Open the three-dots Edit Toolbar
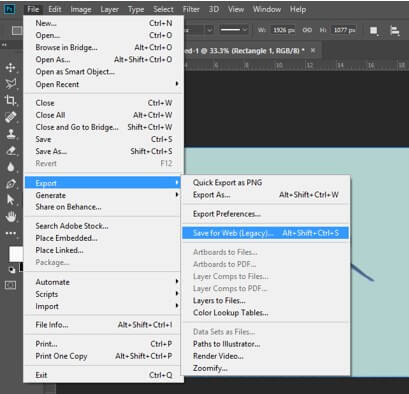 click(x=11, y=233)
